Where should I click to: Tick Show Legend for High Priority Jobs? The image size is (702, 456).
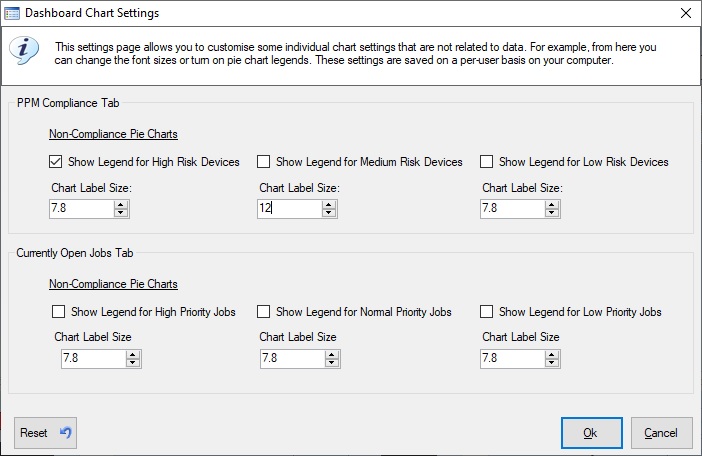(x=59, y=311)
